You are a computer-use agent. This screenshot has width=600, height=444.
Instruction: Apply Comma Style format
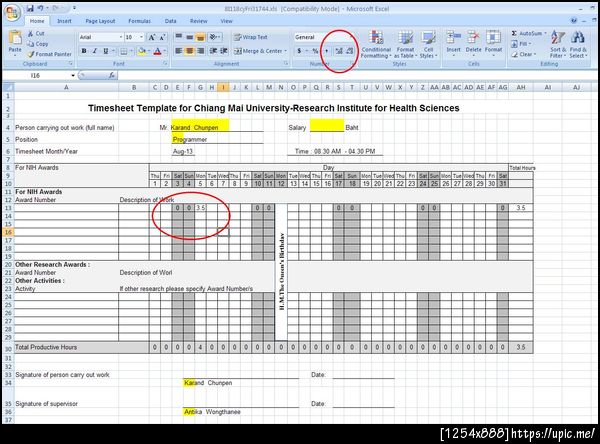click(326, 51)
